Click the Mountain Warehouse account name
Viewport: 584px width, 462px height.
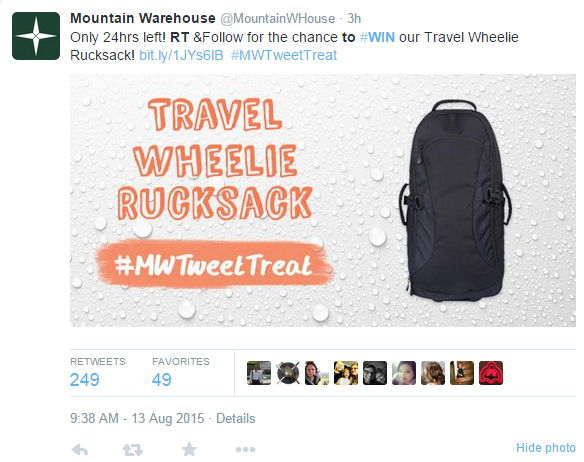point(143,18)
